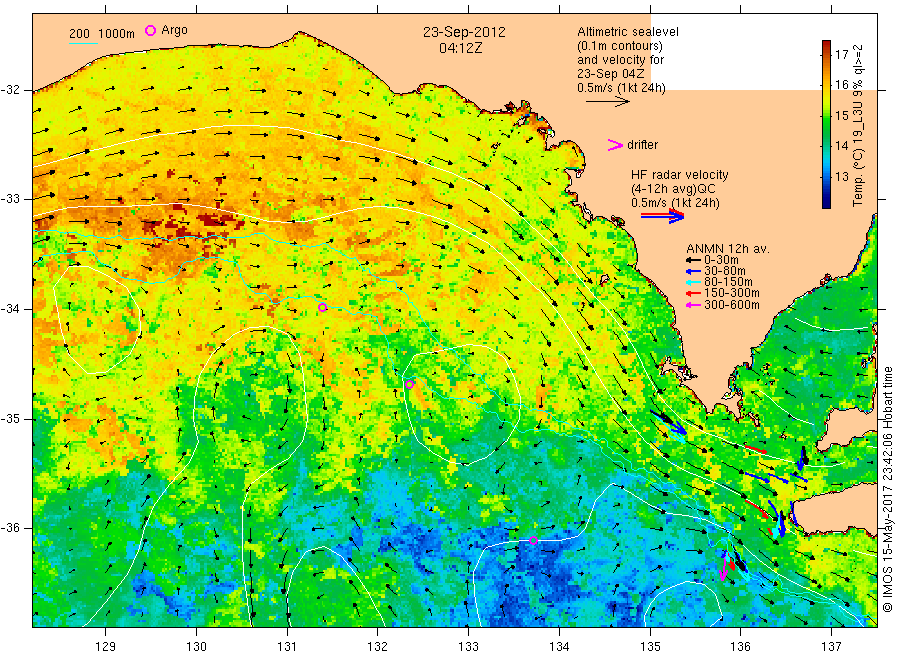Image resolution: width=900 pixels, height=660 pixels.
Task: Click the '80-150m' depth label
Action: [728, 282]
